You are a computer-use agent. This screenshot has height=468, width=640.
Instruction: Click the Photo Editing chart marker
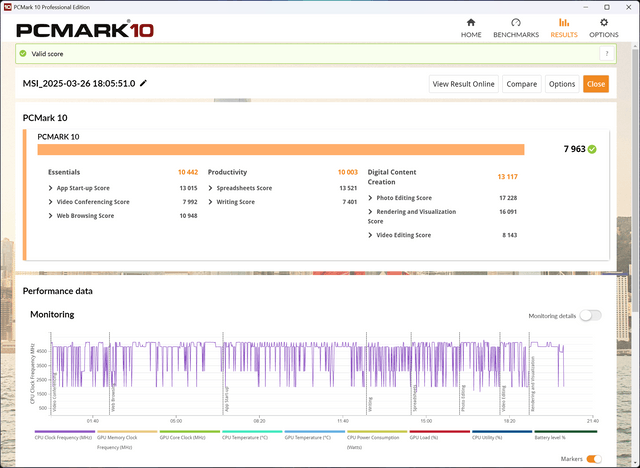click(463, 398)
